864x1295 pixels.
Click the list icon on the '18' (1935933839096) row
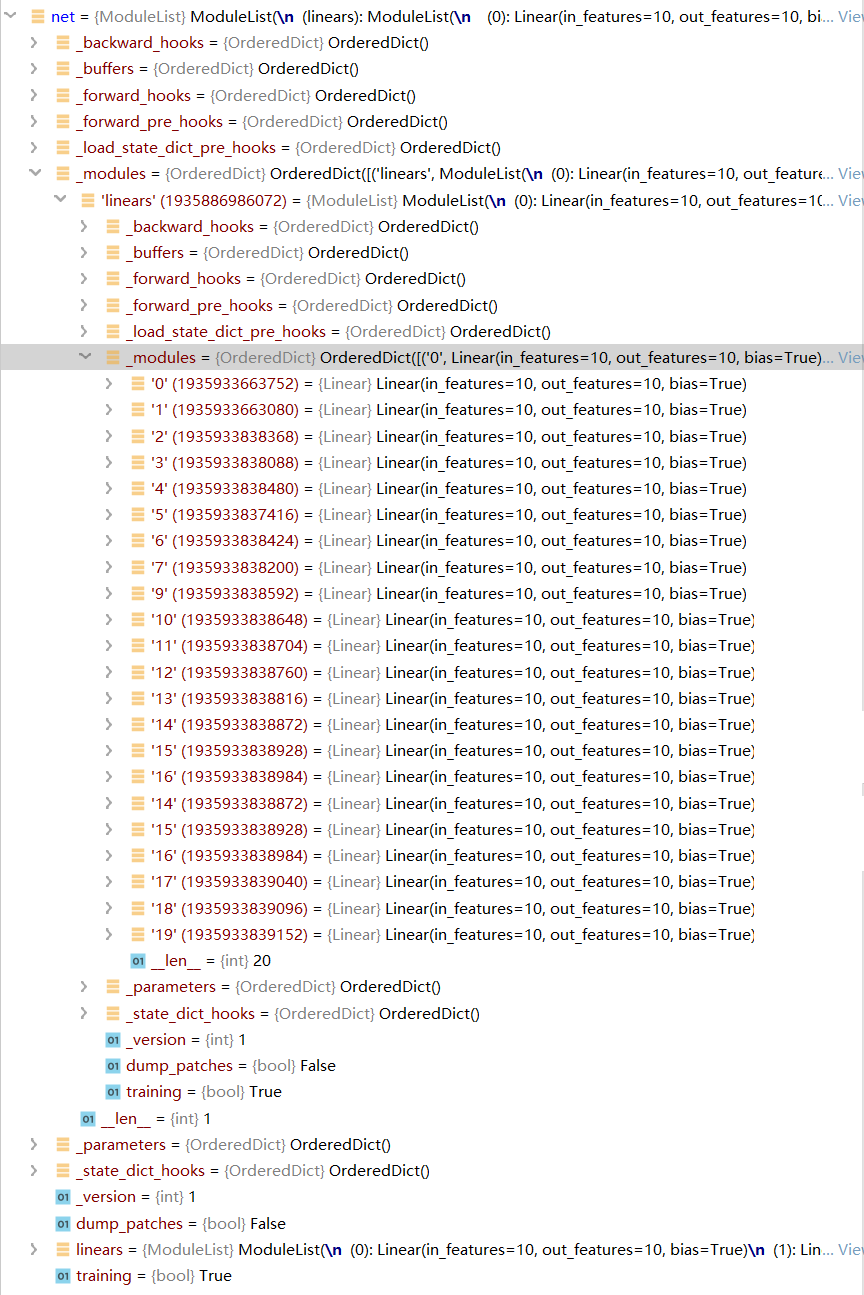click(x=138, y=908)
